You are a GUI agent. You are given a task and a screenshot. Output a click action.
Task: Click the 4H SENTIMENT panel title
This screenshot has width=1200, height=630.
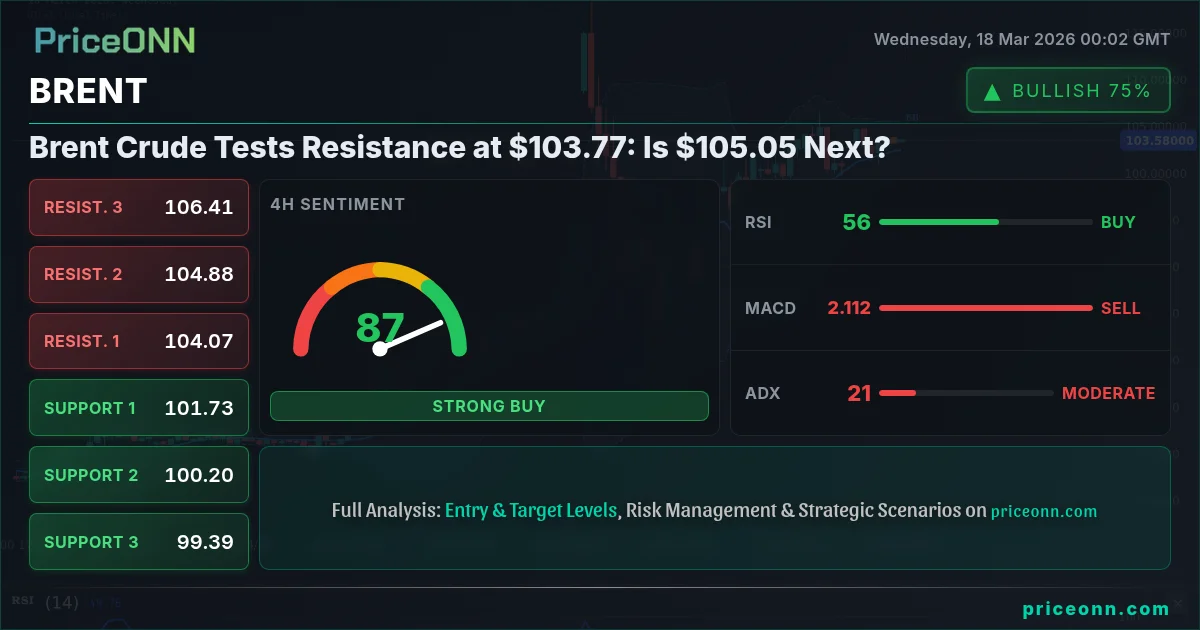(337, 204)
